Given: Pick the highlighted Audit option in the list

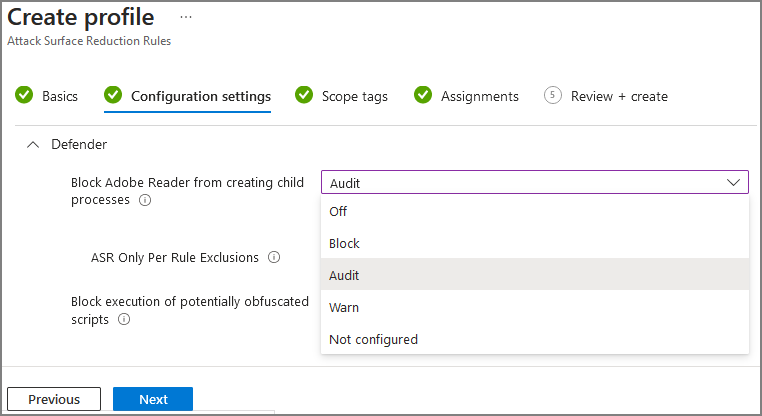Looking at the screenshot, I should 344,275.
